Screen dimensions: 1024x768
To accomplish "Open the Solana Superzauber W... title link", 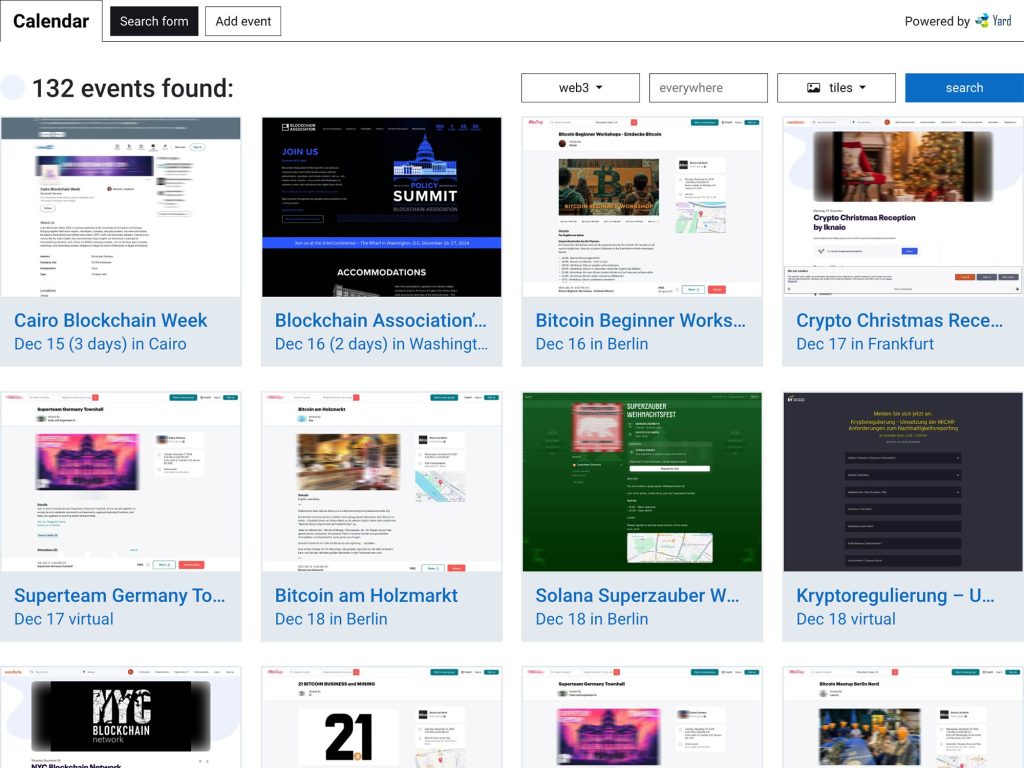I will [x=637, y=595].
